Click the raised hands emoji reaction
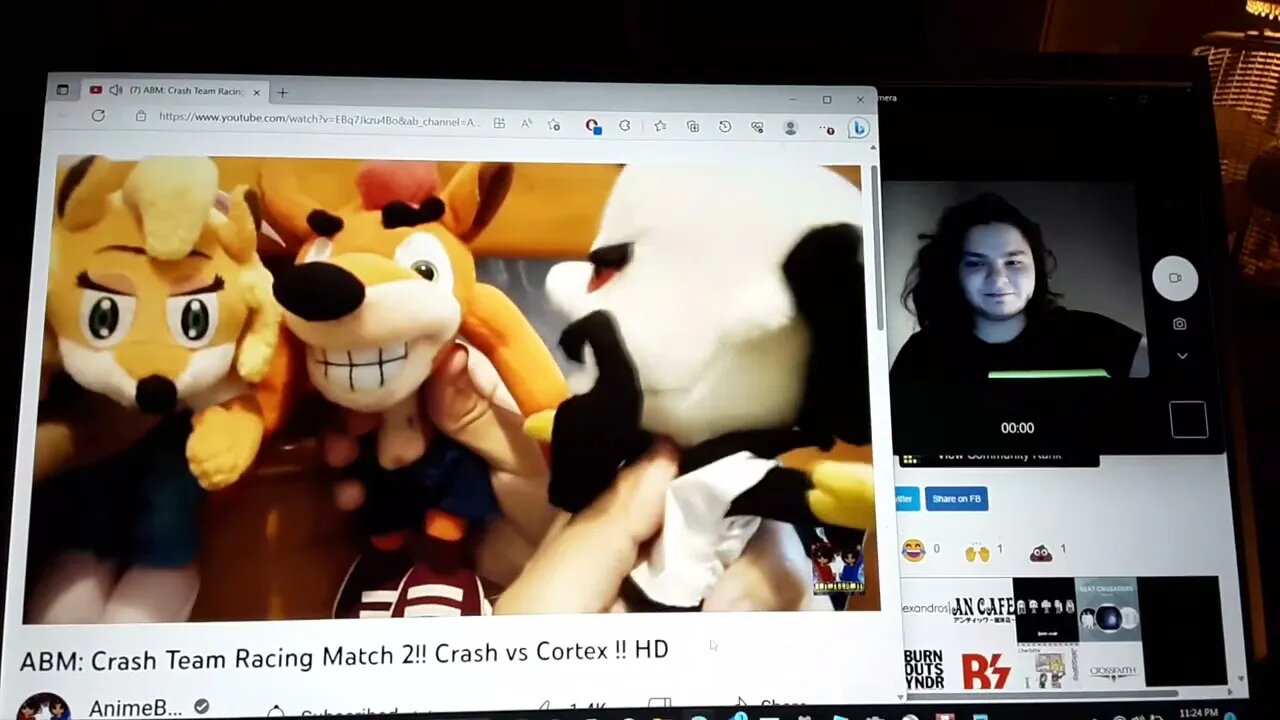The width and height of the screenshot is (1280, 720). point(977,550)
